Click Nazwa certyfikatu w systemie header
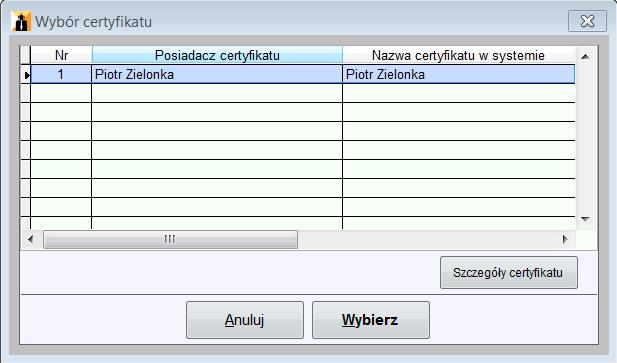 tap(458, 55)
